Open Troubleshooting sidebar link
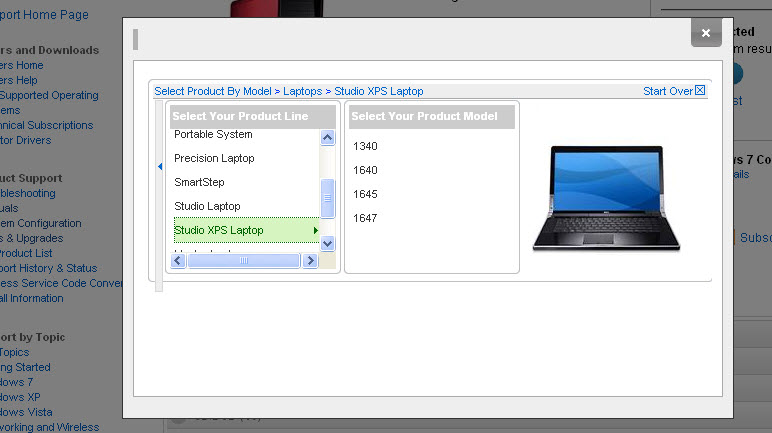The height and width of the screenshot is (433, 772). (x=28, y=193)
